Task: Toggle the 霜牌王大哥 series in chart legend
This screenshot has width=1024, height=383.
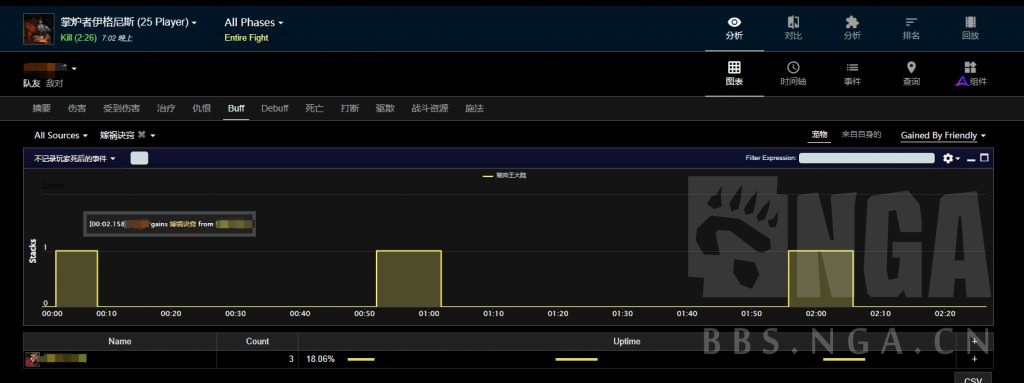Action: tap(504, 176)
